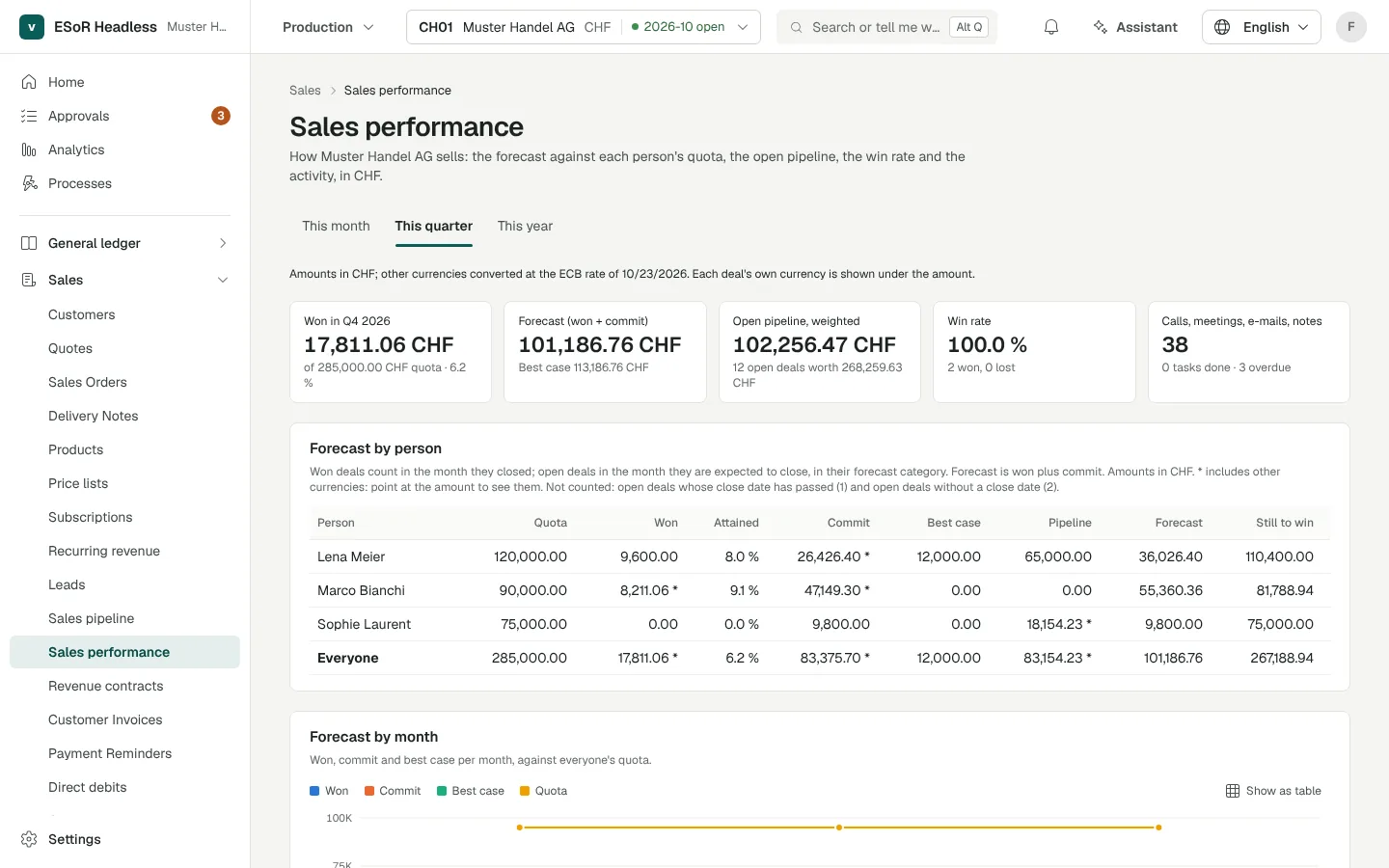Open the CH01 Muster Handel AG company selector
Screen dimensions: 1389x868
click(x=584, y=27)
